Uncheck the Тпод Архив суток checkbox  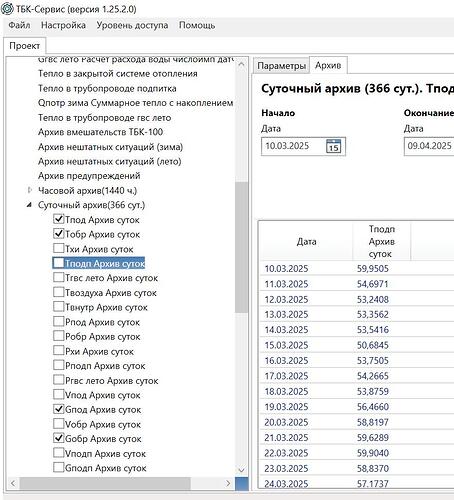58,219
